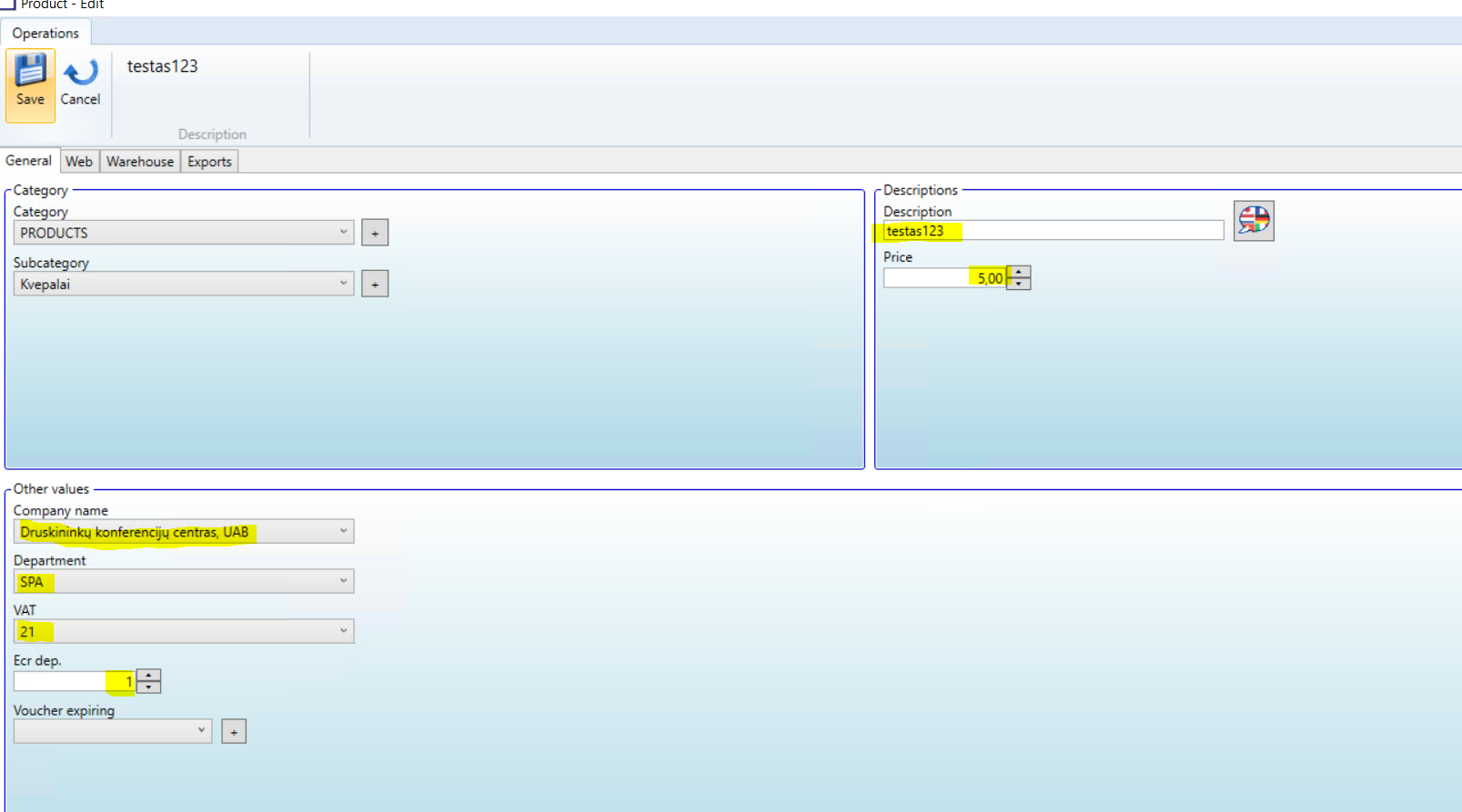
Task: Select the Operations ribbon tab
Action: tap(45, 33)
